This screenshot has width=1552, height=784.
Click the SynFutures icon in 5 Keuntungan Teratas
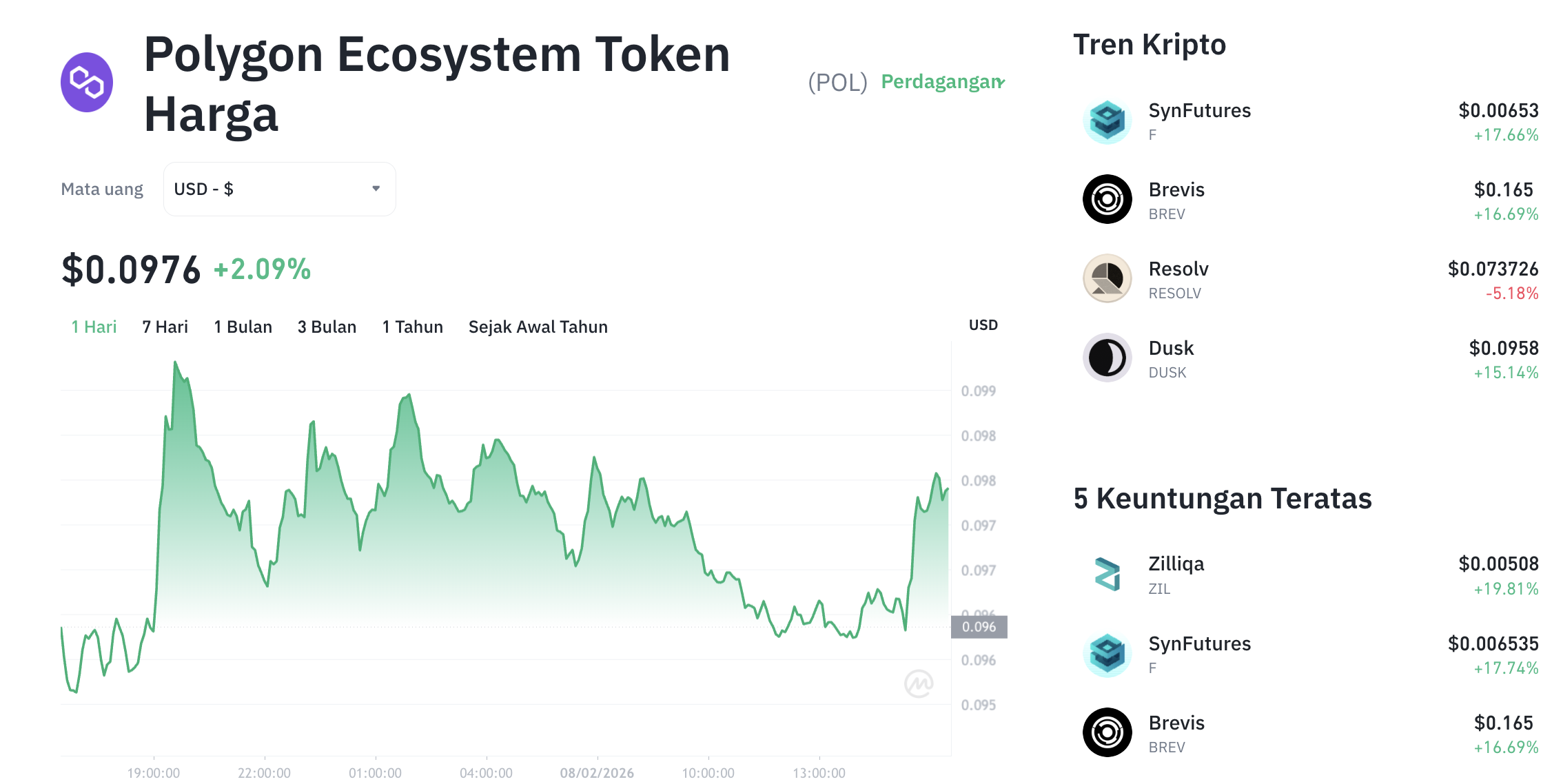click(x=1107, y=654)
